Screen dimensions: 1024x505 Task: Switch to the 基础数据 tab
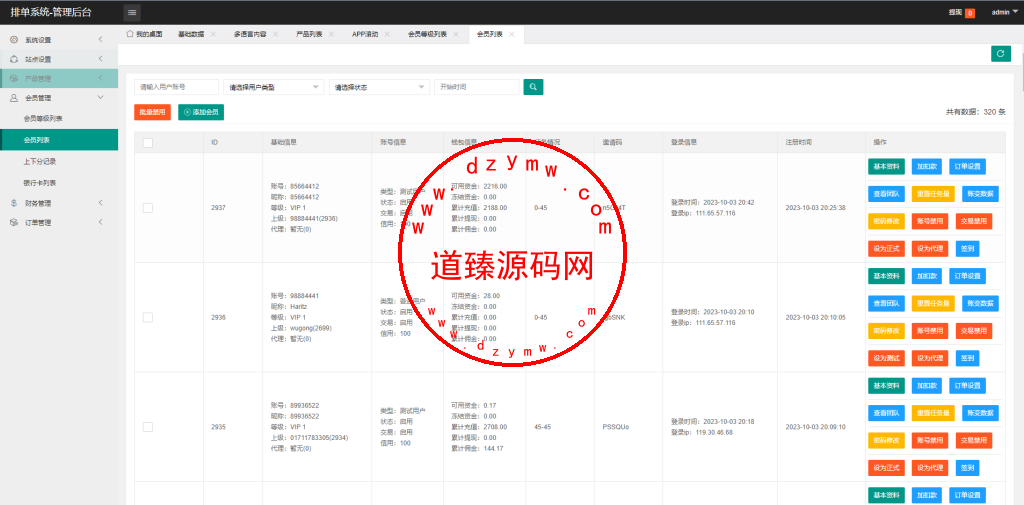[191, 34]
